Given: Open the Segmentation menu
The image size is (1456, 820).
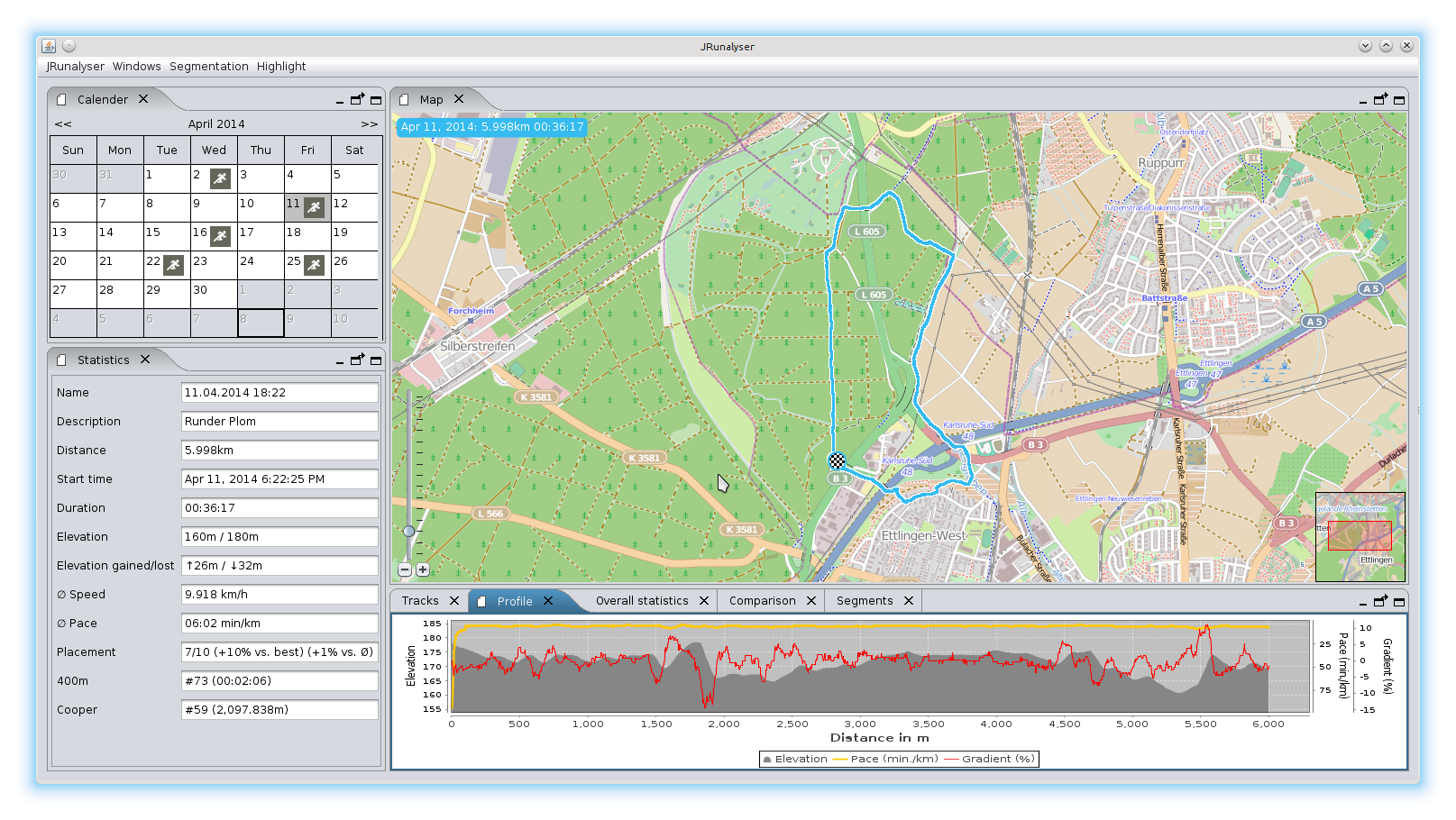Looking at the screenshot, I should point(208,66).
